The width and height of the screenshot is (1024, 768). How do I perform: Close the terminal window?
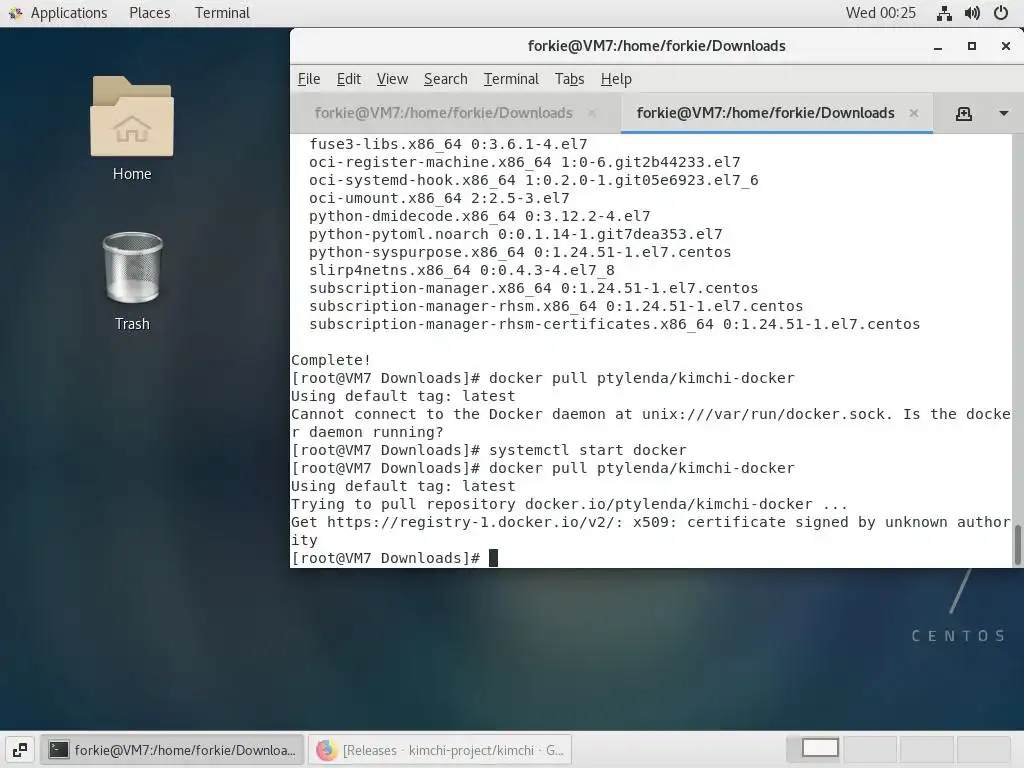[x=1006, y=46]
